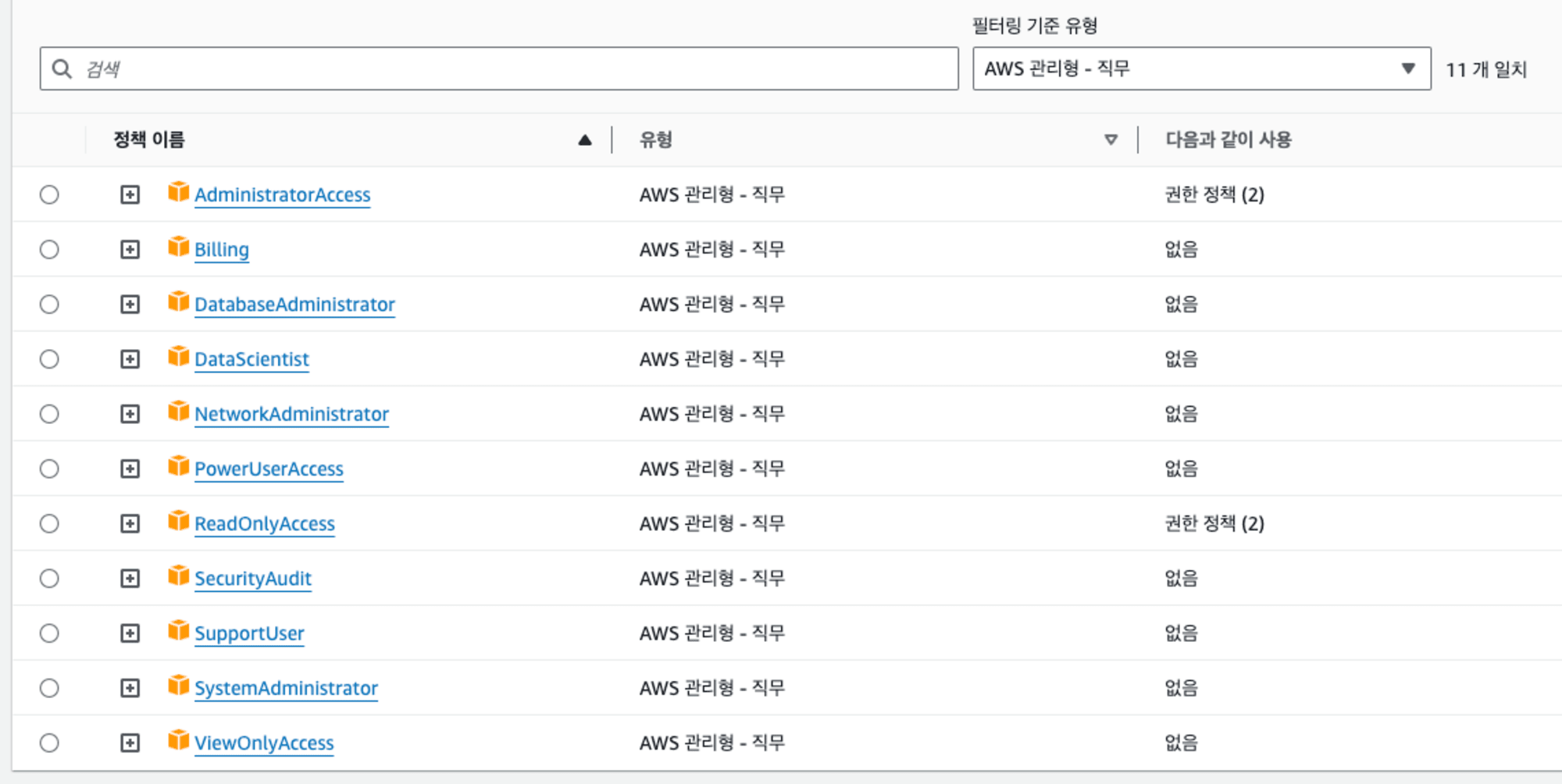The image size is (1562, 784).
Task: Click the 필터링 기준 유형 label
Action: (x=1035, y=26)
